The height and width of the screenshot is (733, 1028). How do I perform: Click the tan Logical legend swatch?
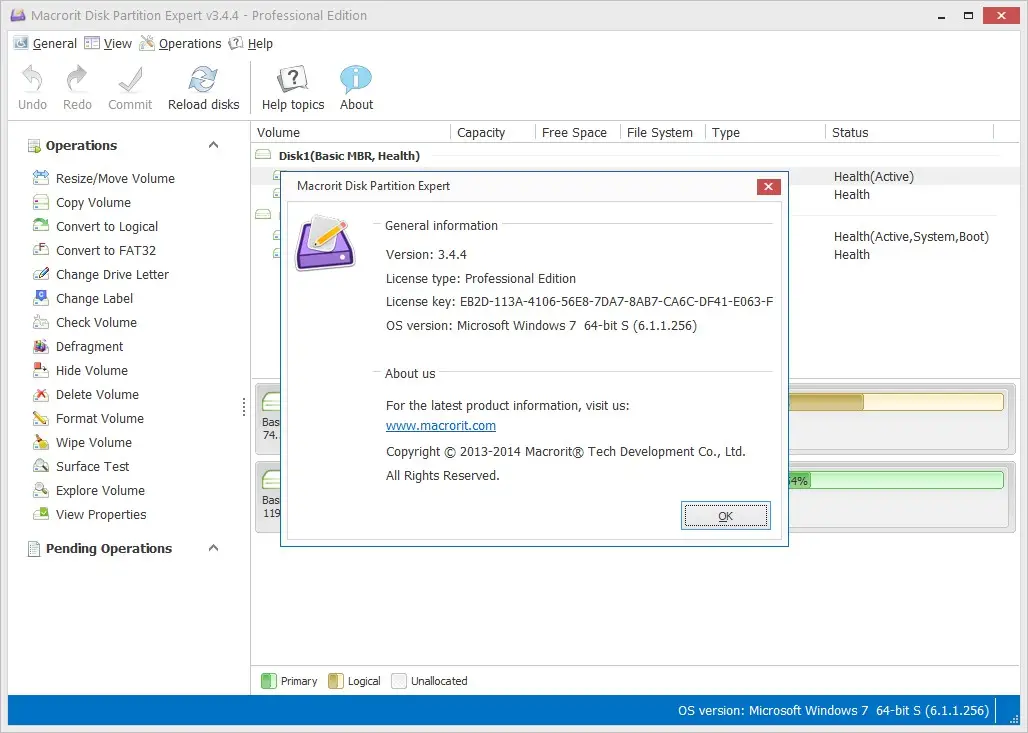pos(335,681)
